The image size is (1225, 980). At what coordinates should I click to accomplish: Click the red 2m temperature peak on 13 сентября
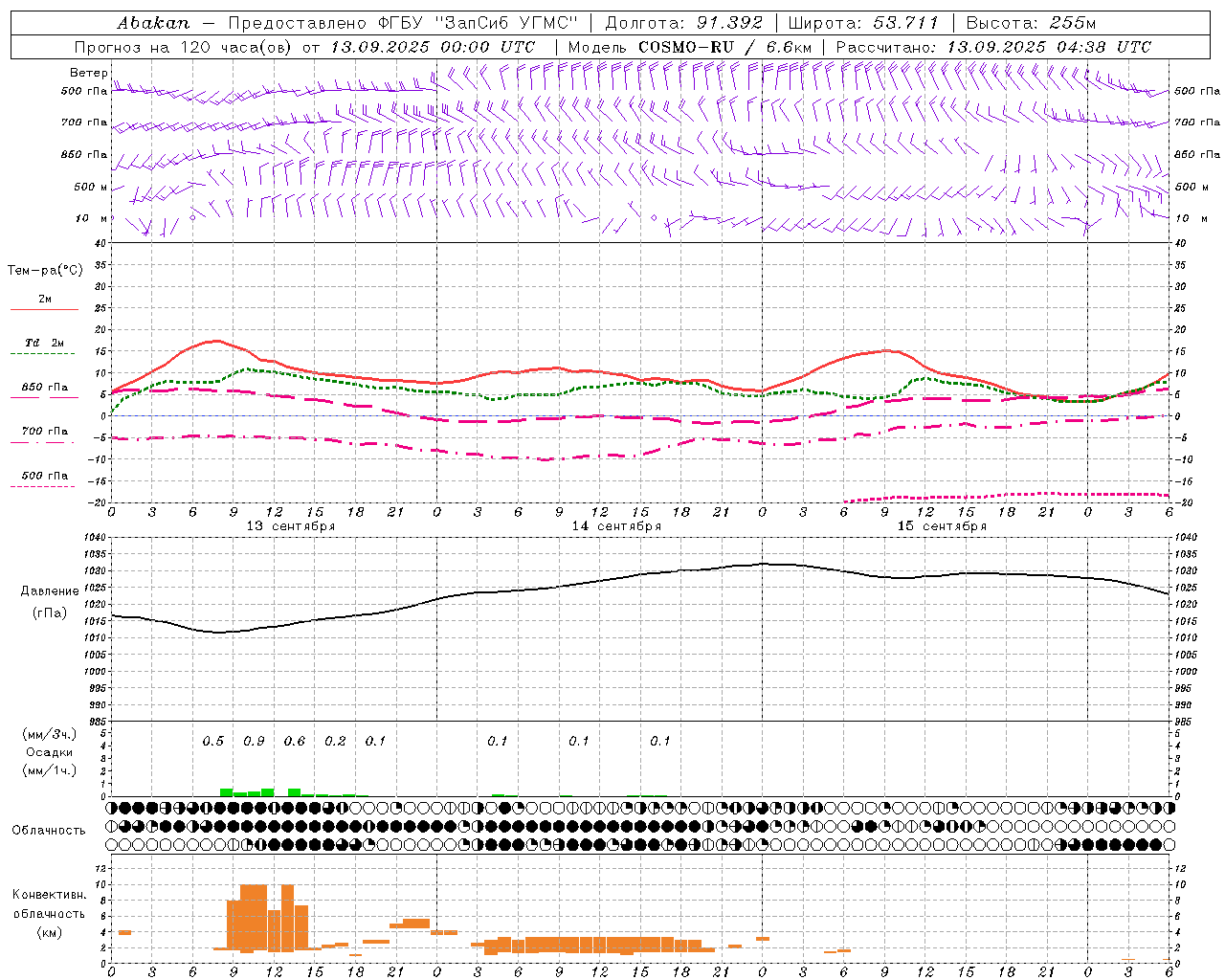tap(216, 341)
